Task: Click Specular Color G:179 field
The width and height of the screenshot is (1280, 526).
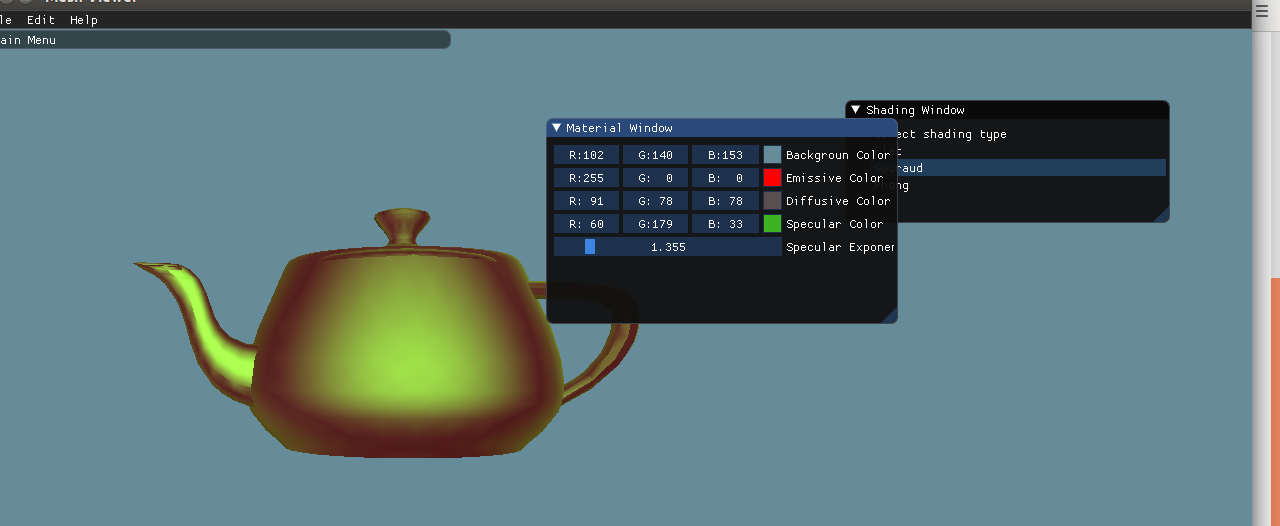Action: coord(655,224)
